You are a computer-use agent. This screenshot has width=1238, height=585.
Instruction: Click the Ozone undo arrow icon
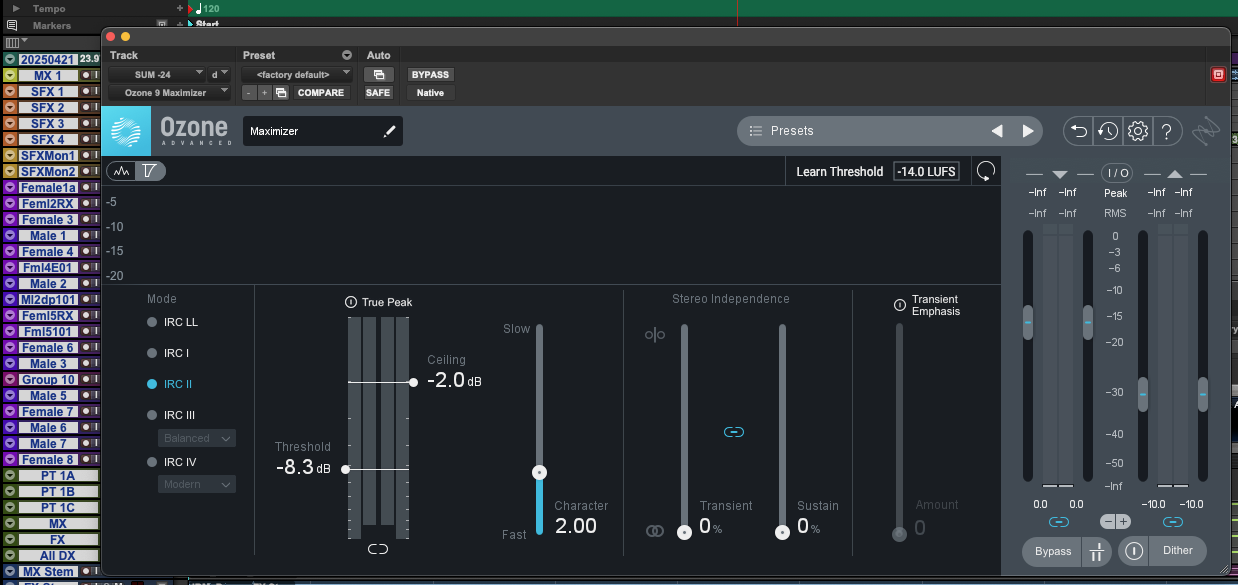click(x=1077, y=130)
